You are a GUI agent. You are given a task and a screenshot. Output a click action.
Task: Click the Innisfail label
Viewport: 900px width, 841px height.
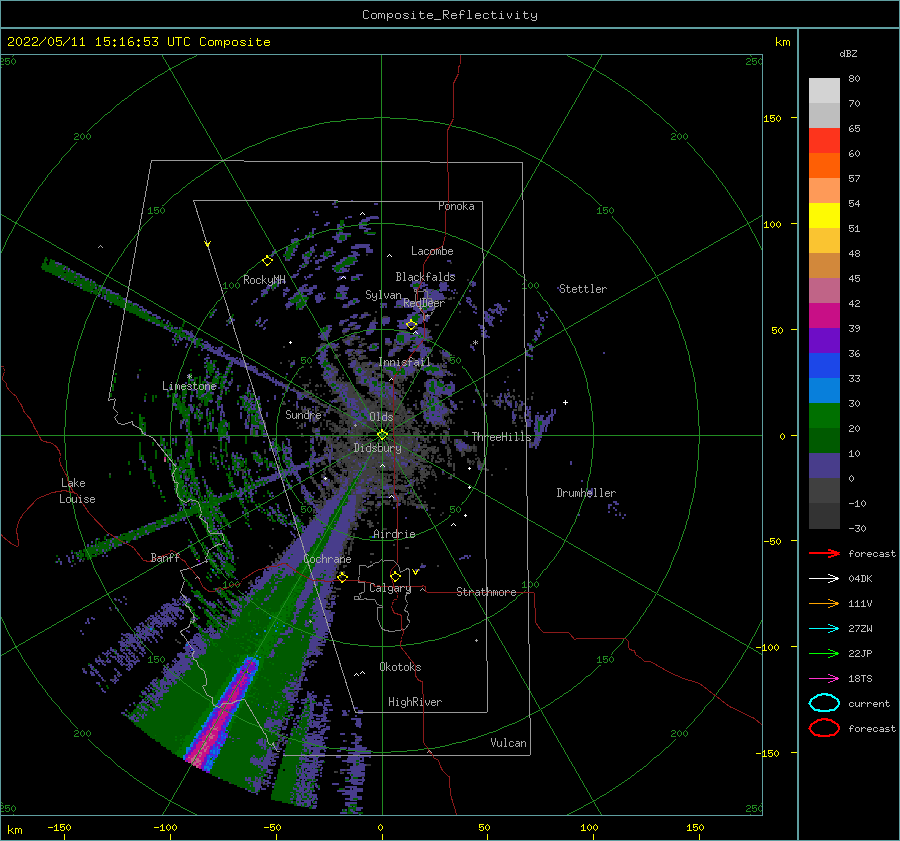tap(404, 362)
